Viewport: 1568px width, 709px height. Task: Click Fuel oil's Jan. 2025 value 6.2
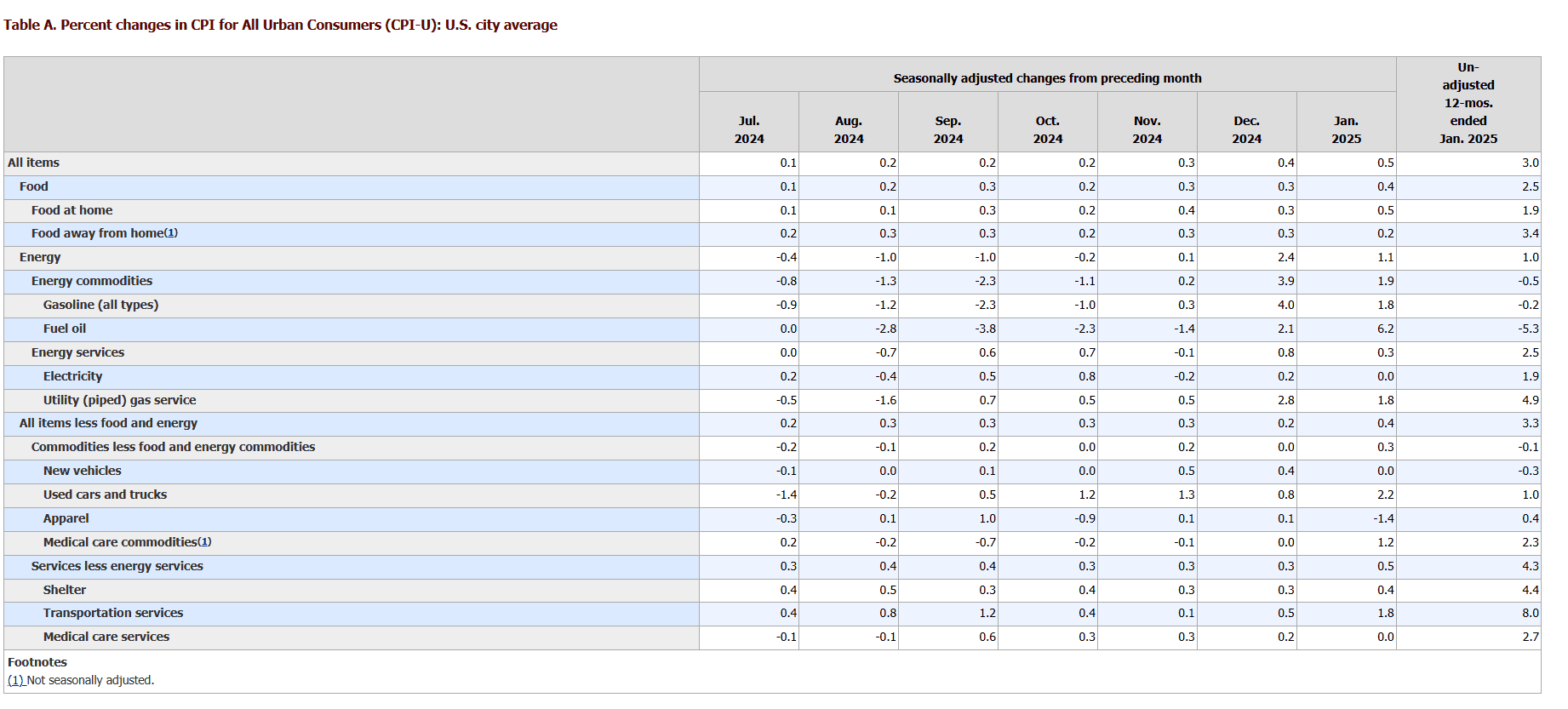point(1385,329)
